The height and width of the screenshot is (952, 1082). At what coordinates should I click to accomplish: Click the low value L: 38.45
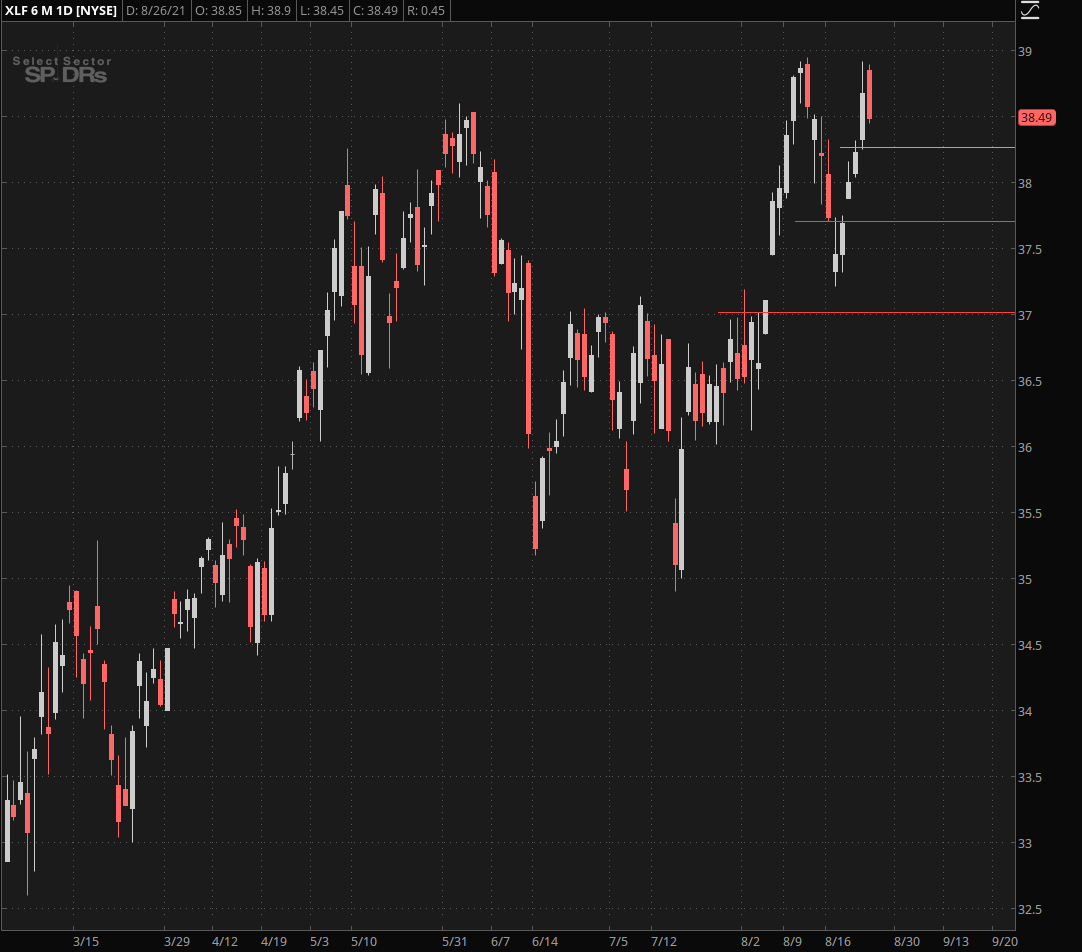point(322,11)
